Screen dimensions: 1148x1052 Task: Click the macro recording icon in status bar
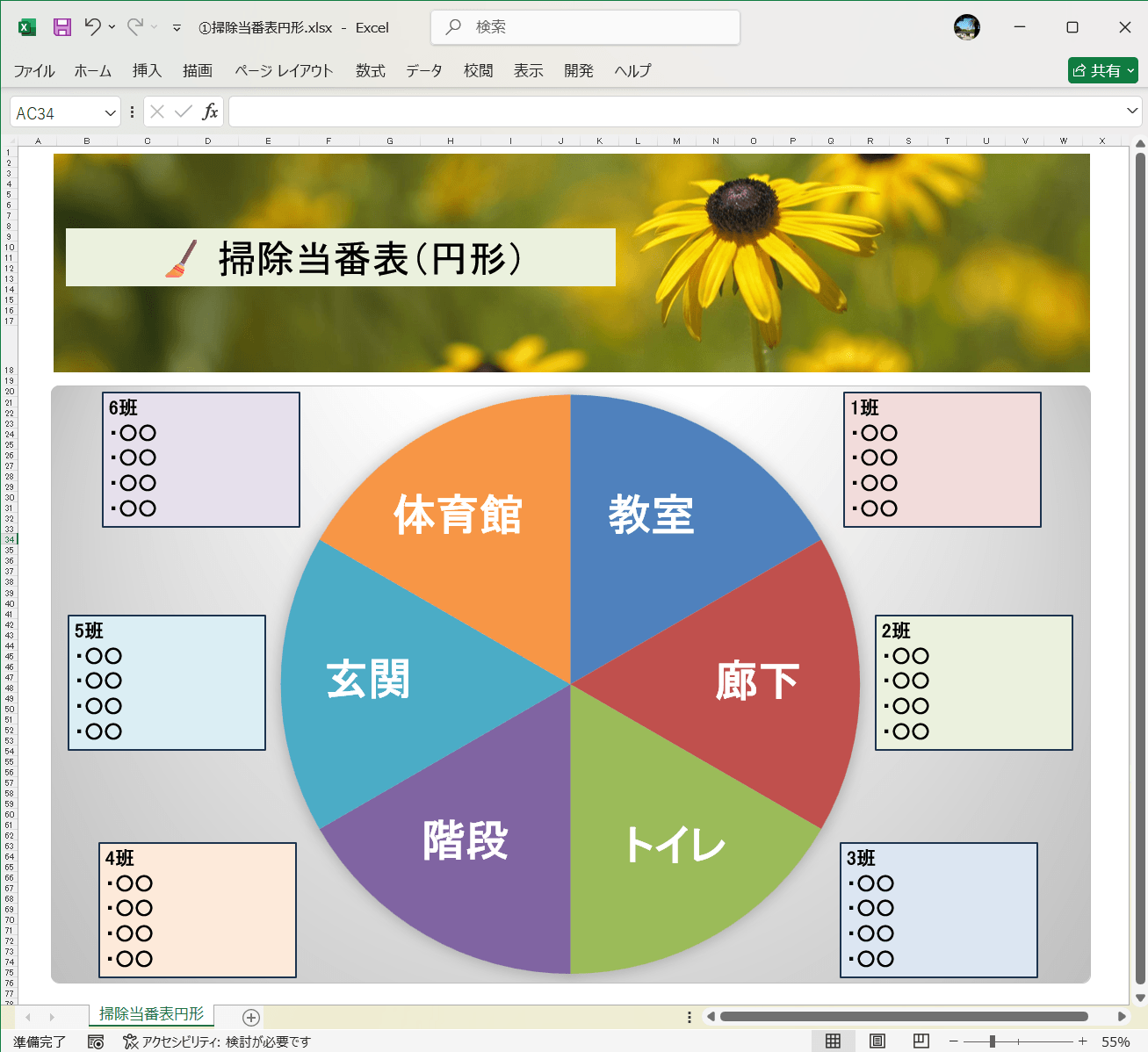pos(97,1041)
